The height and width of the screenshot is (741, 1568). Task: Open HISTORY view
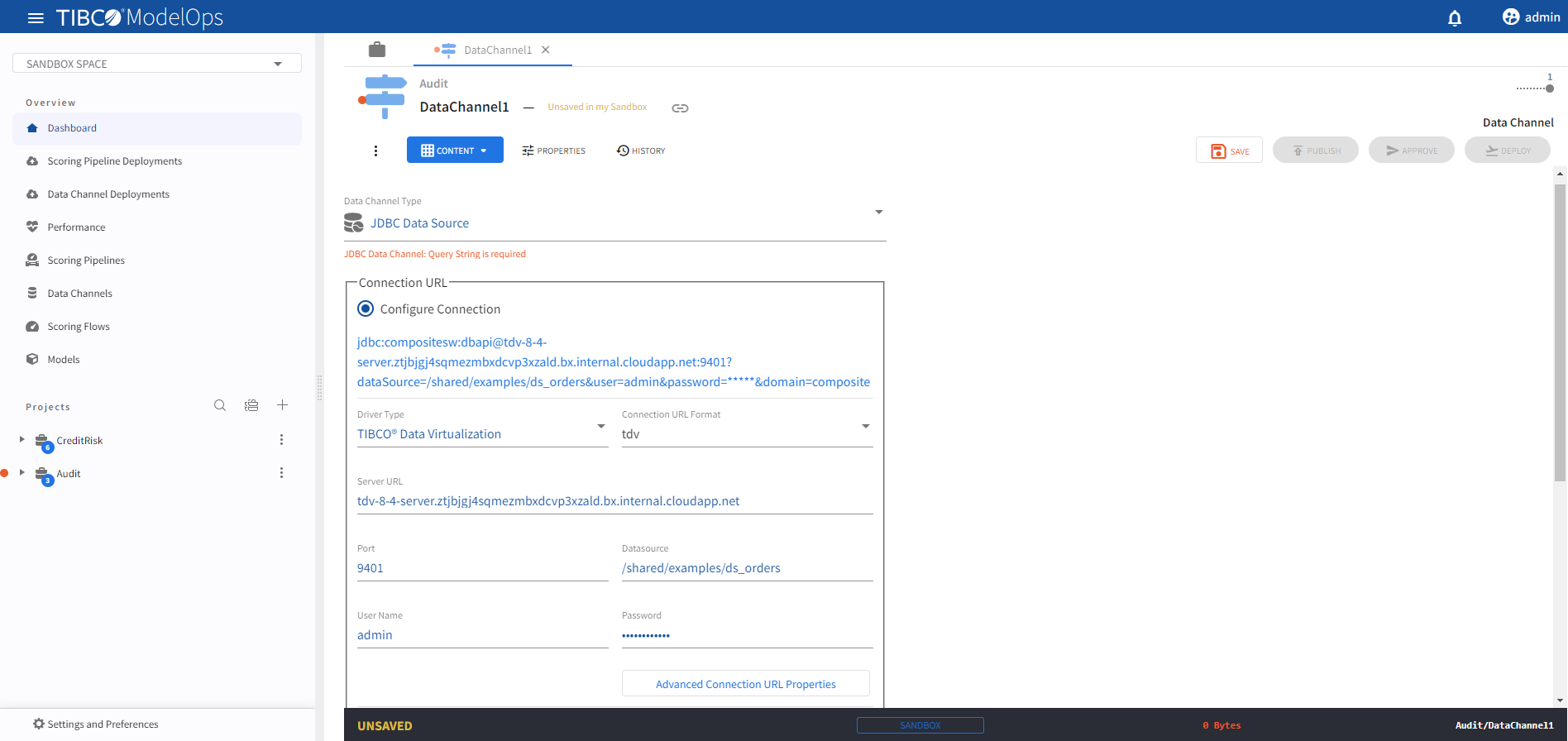click(x=641, y=151)
